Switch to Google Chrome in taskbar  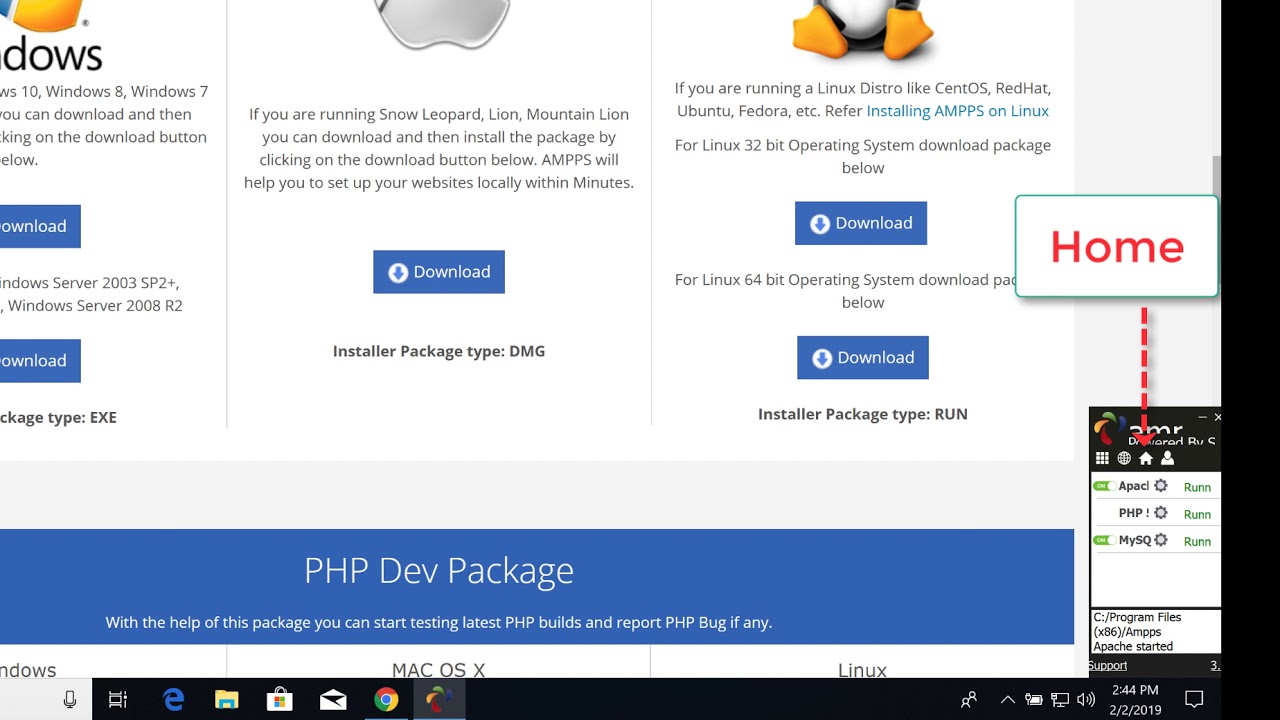386,700
